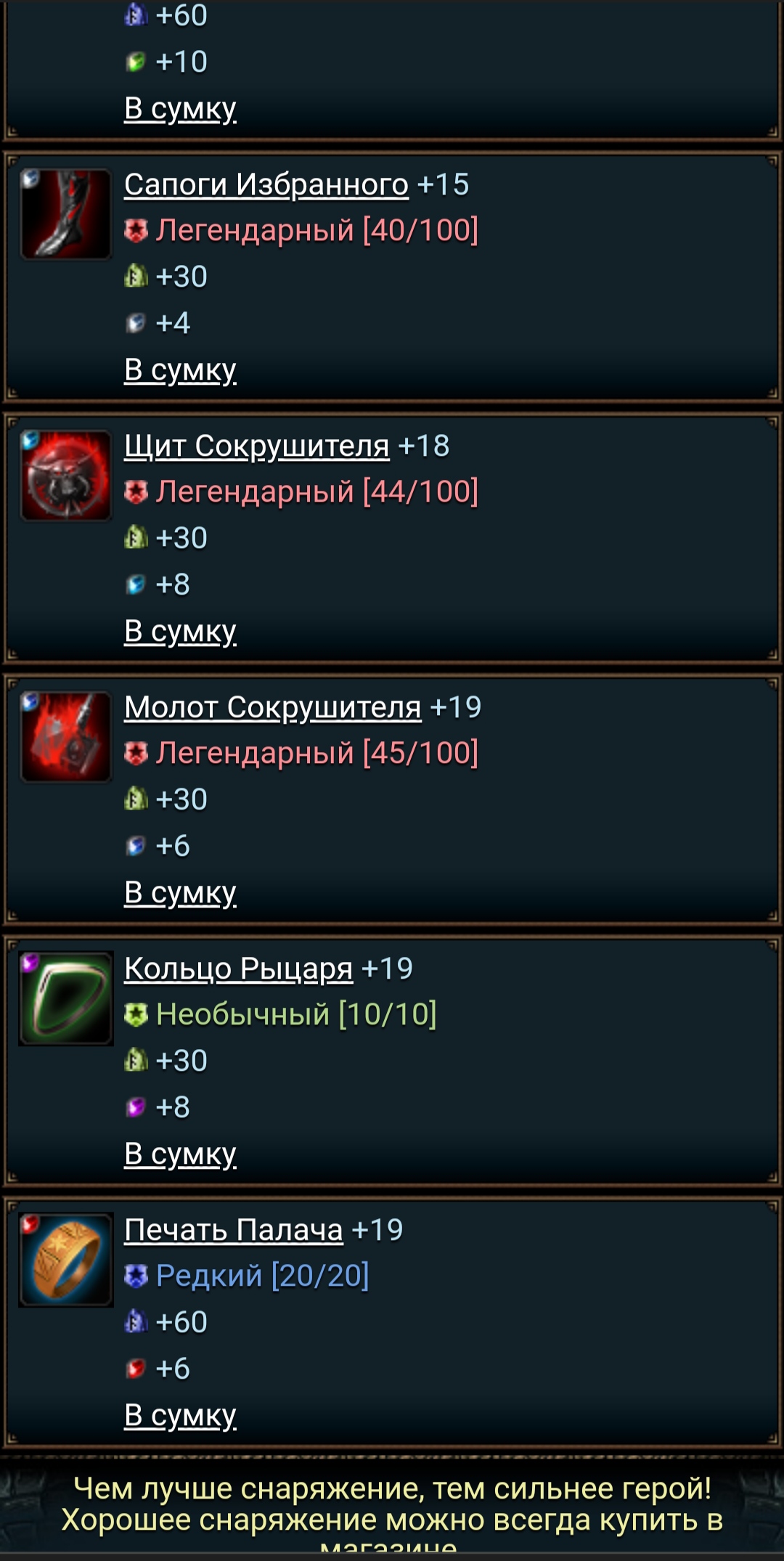View the Молот Сокрушителя item details

(273, 707)
